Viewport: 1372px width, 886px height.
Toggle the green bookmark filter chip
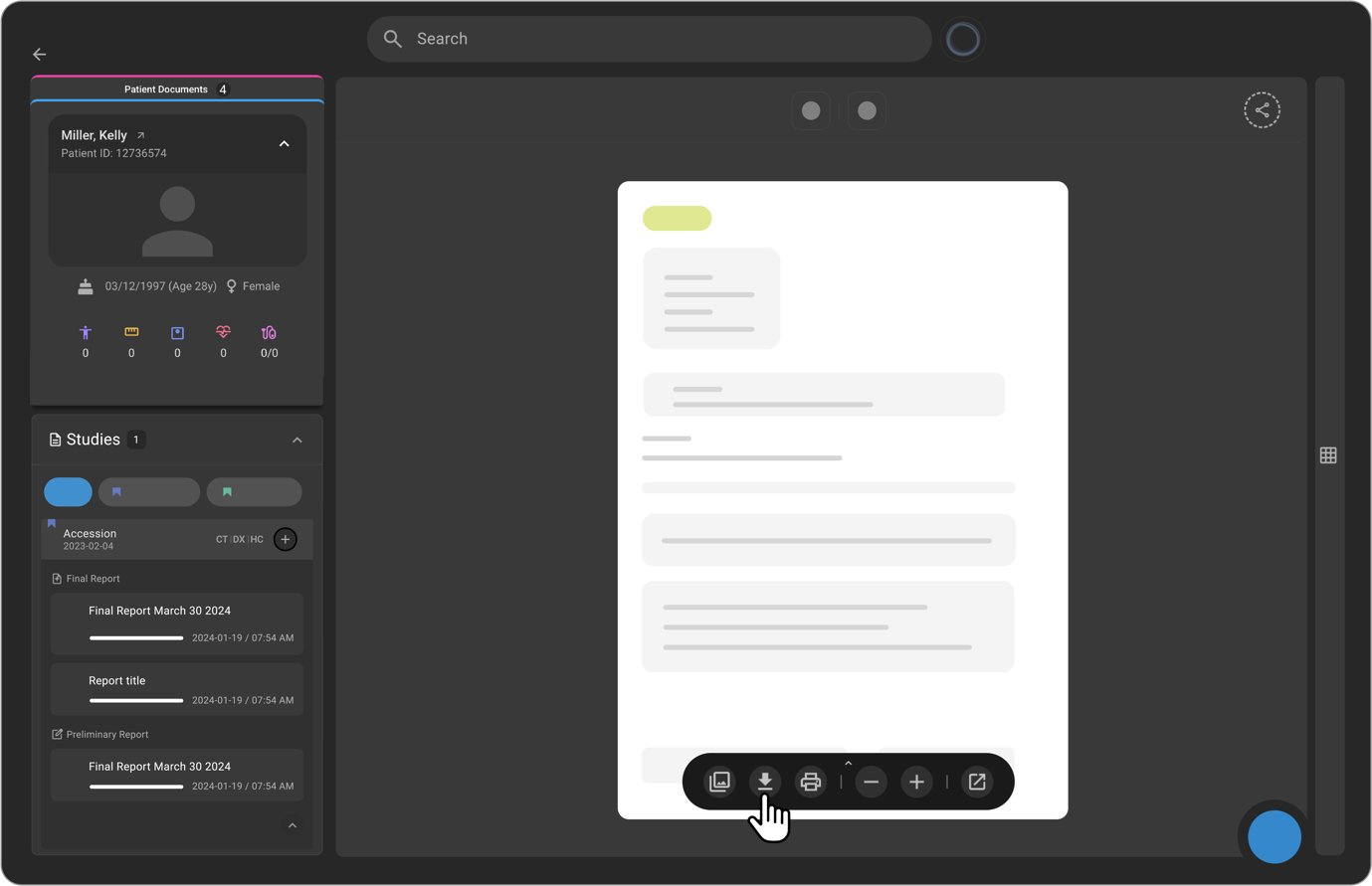pos(254,491)
